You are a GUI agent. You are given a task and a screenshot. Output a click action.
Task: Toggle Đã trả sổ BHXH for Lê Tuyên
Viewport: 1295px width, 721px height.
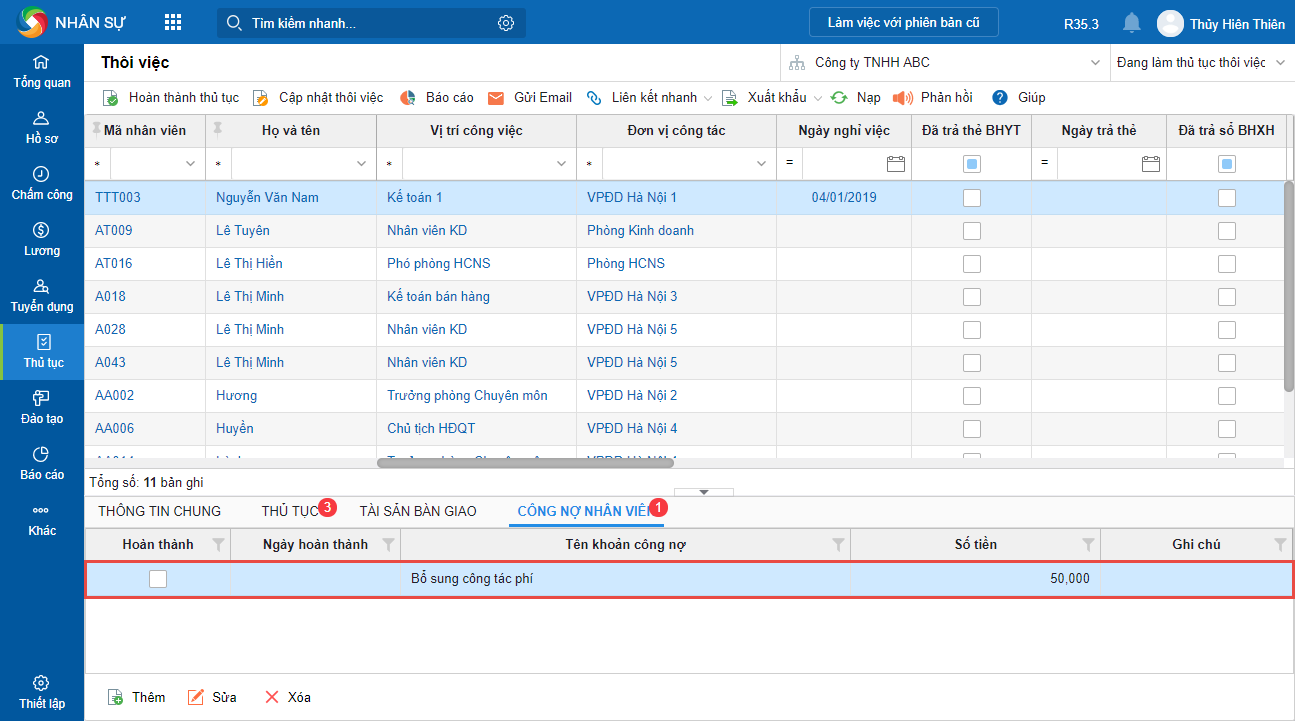click(1226, 231)
